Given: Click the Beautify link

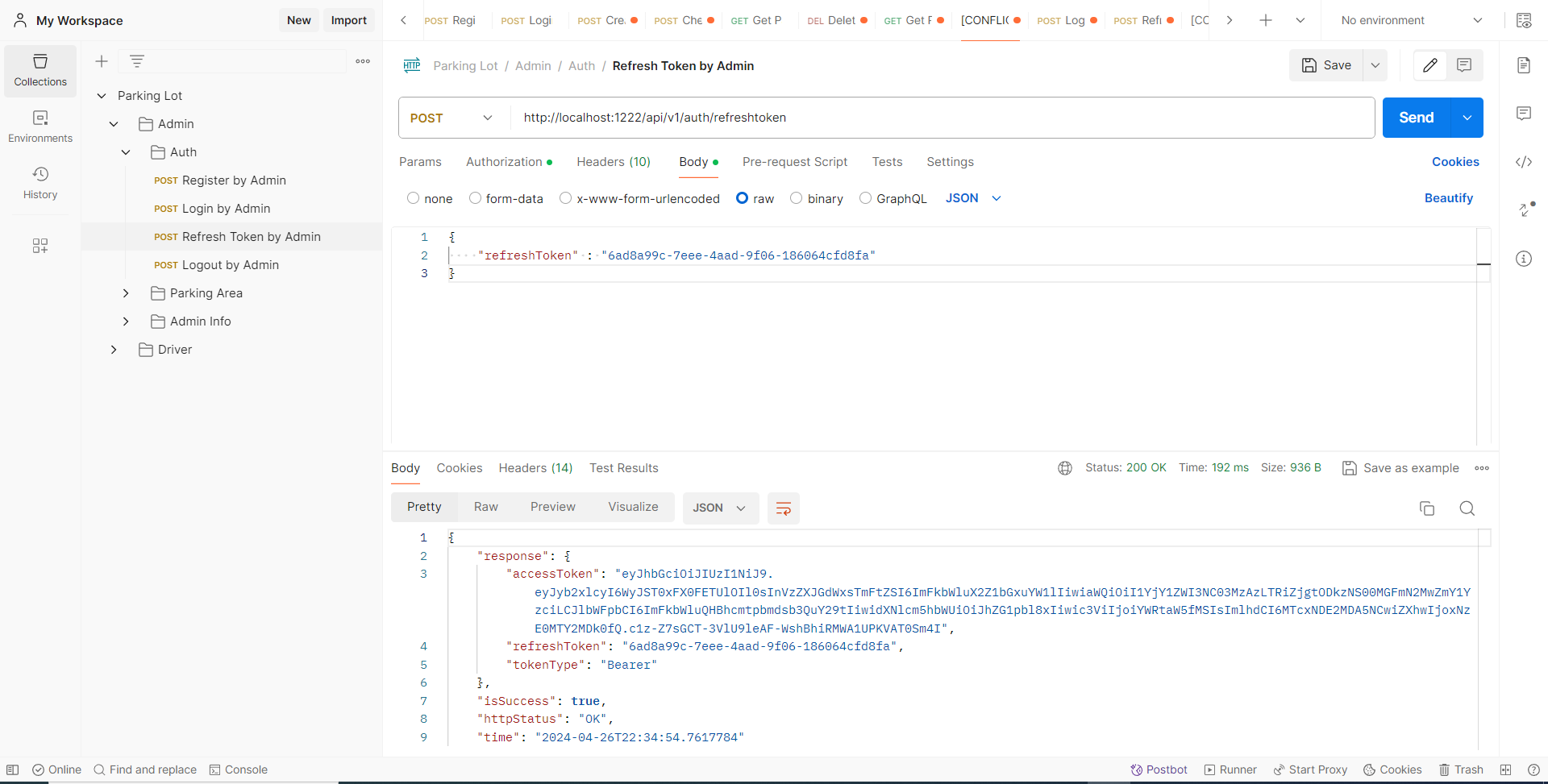Looking at the screenshot, I should (1449, 198).
